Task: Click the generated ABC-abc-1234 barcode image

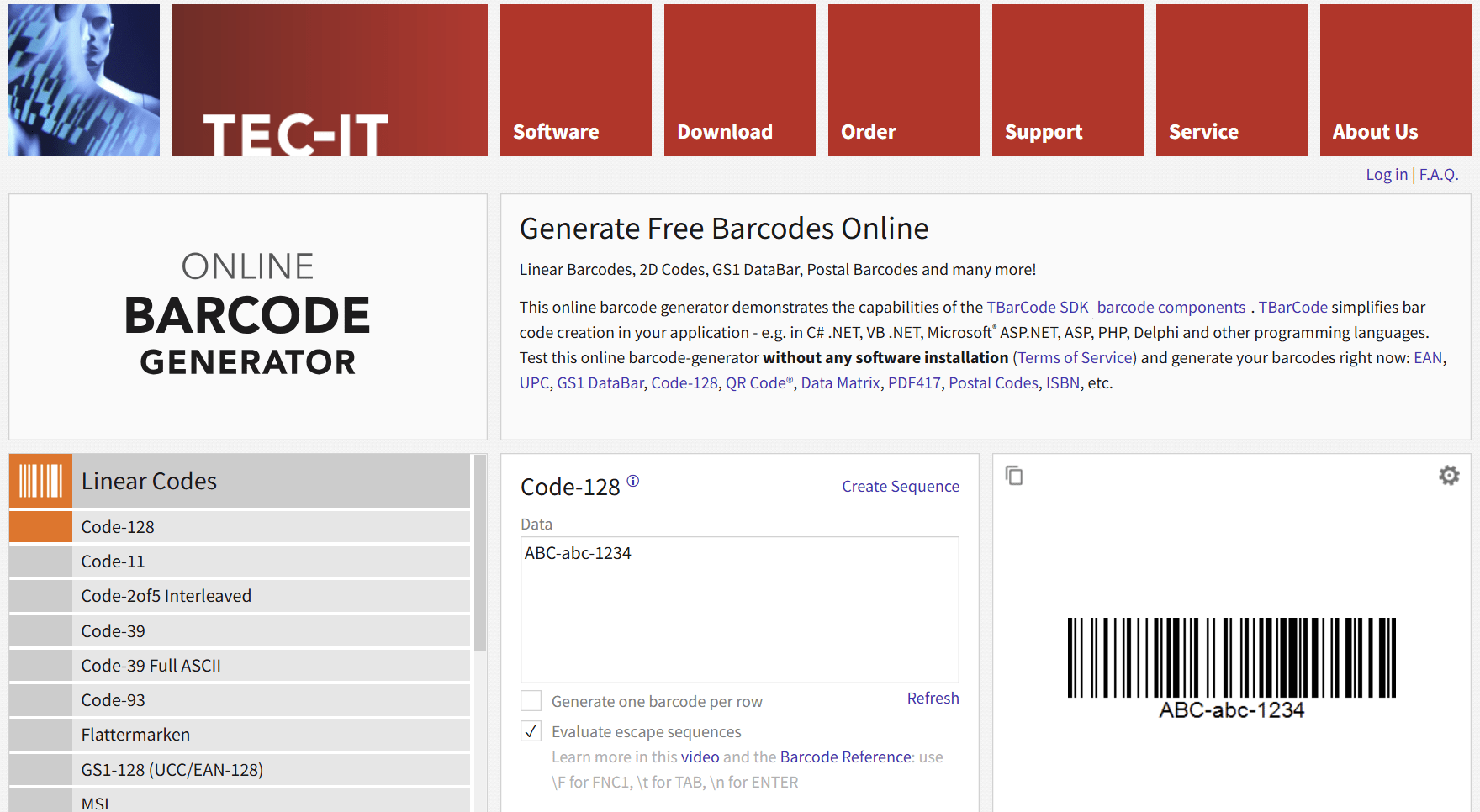Action: tap(1231, 667)
